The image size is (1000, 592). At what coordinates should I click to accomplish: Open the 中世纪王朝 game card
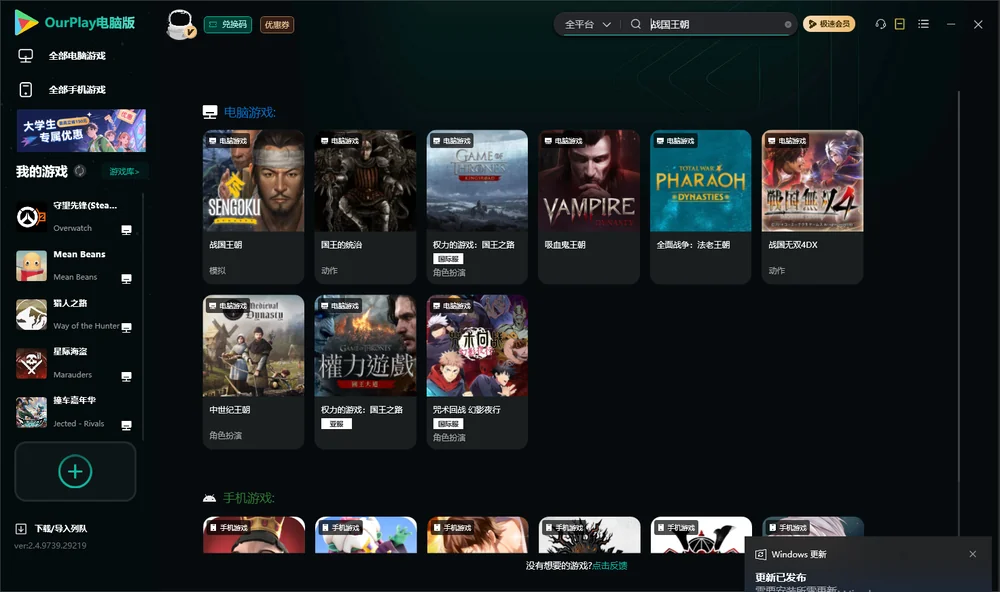click(x=253, y=372)
